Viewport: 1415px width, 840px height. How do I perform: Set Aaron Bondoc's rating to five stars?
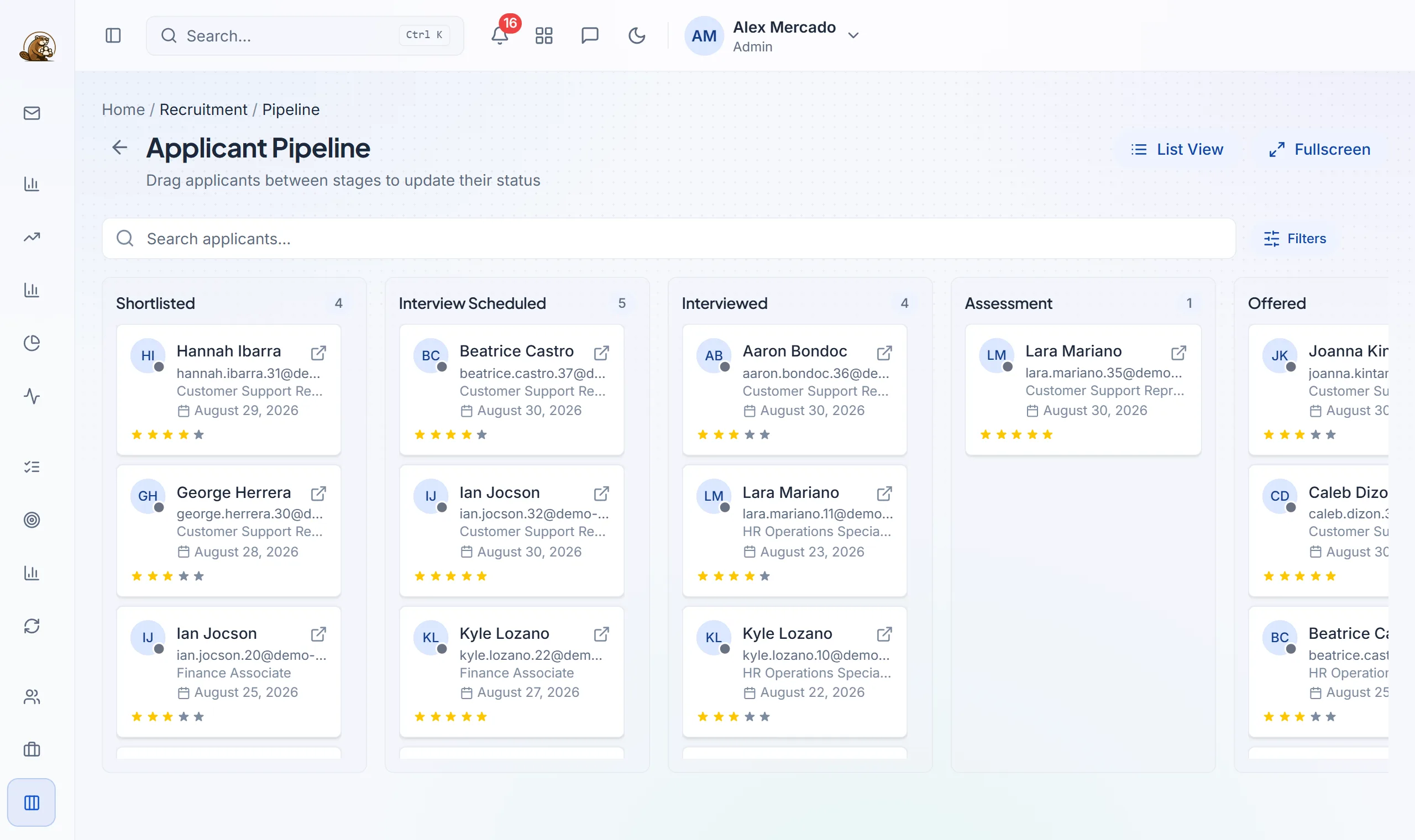(764, 435)
